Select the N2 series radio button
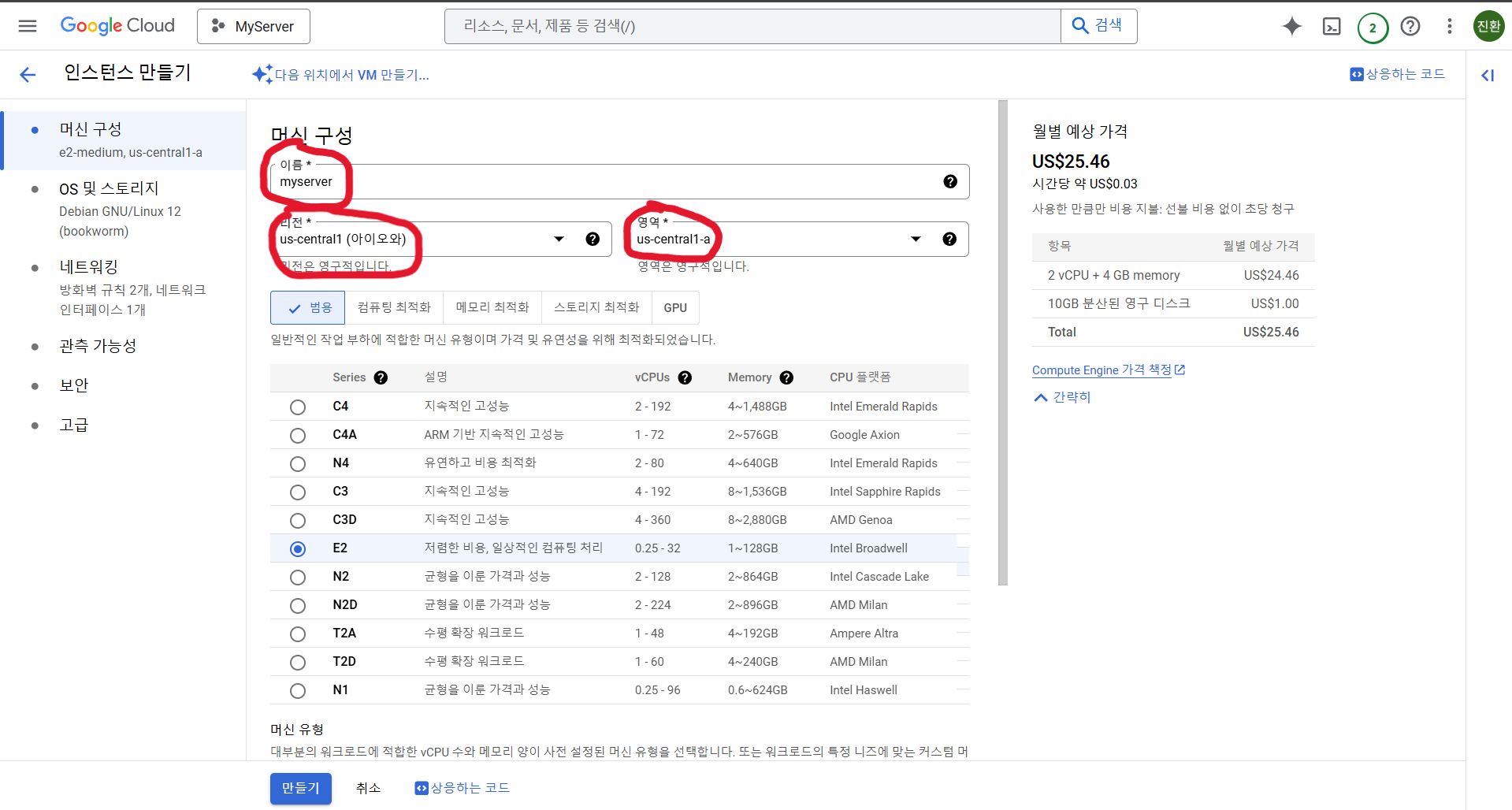The image size is (1512, 810). (298, 578)
